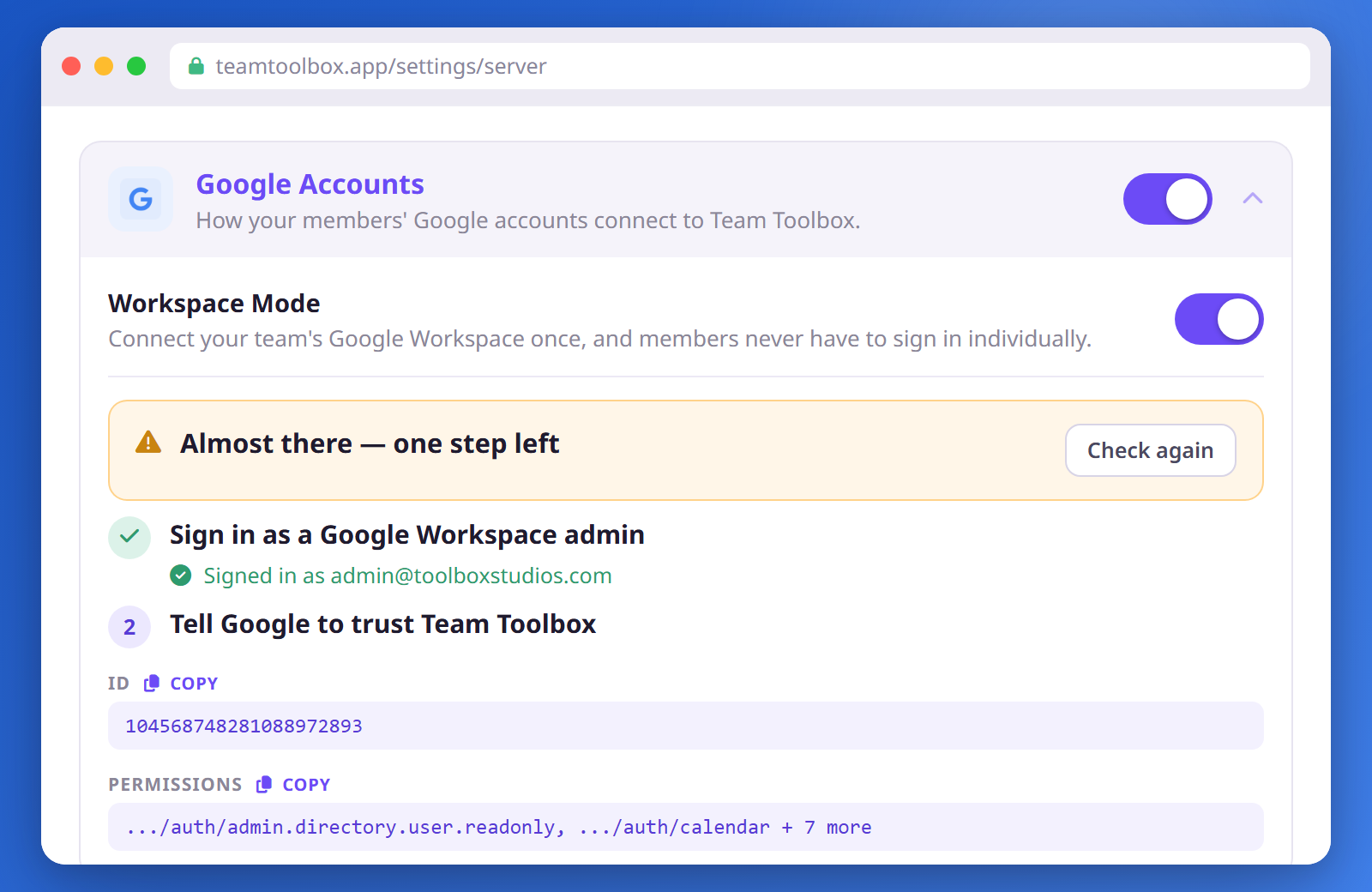Image resolution: width=1372 pixels, height=892 pixels.
Task: Click the step 2 number badge
Action: (x=129, y=627)
